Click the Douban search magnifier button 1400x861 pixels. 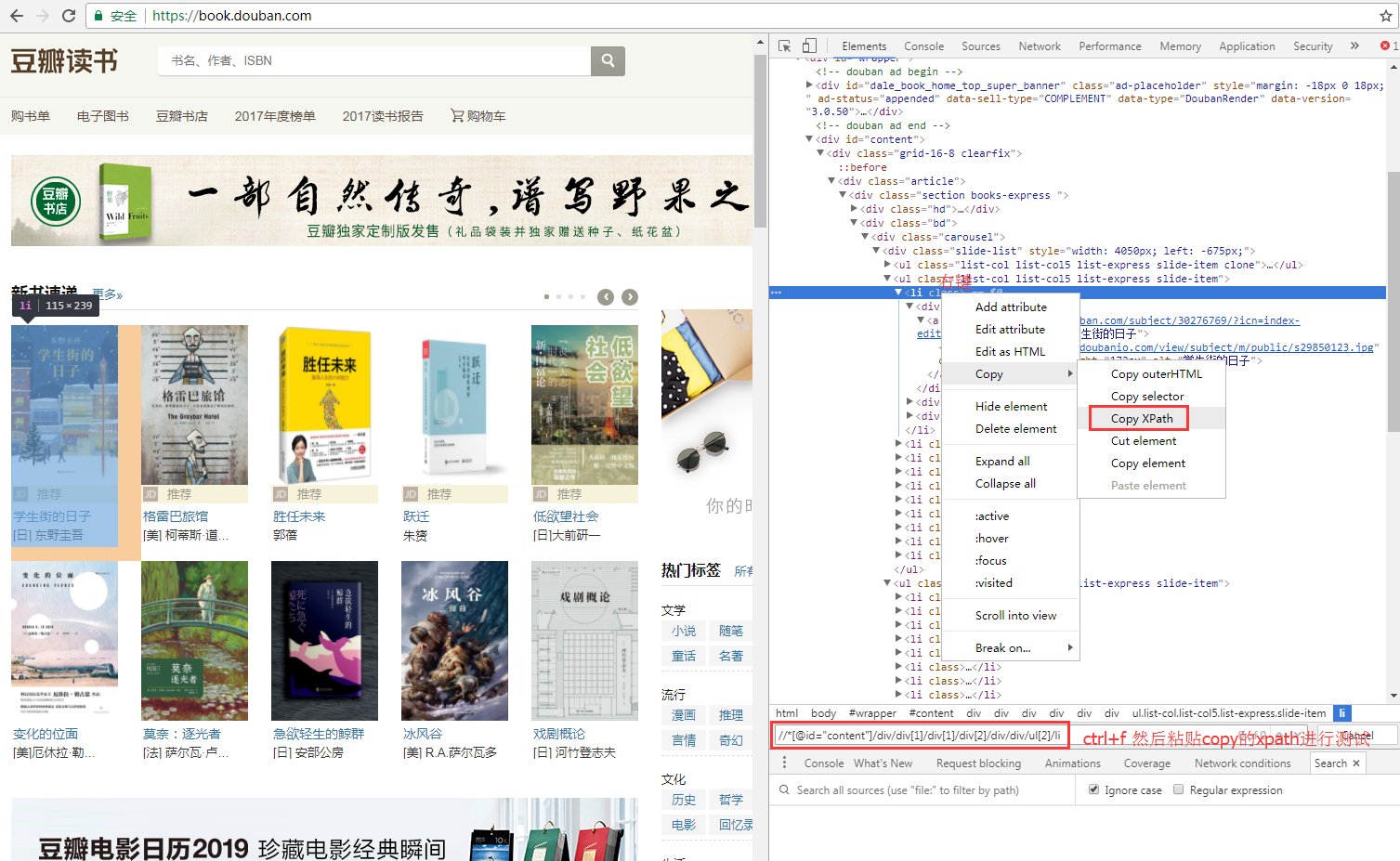pyautogui.click(x=608, y=60)
